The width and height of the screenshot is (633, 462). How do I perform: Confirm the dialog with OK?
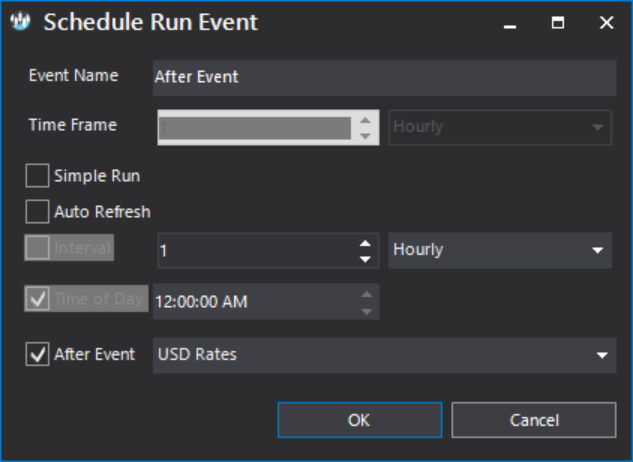360,420
